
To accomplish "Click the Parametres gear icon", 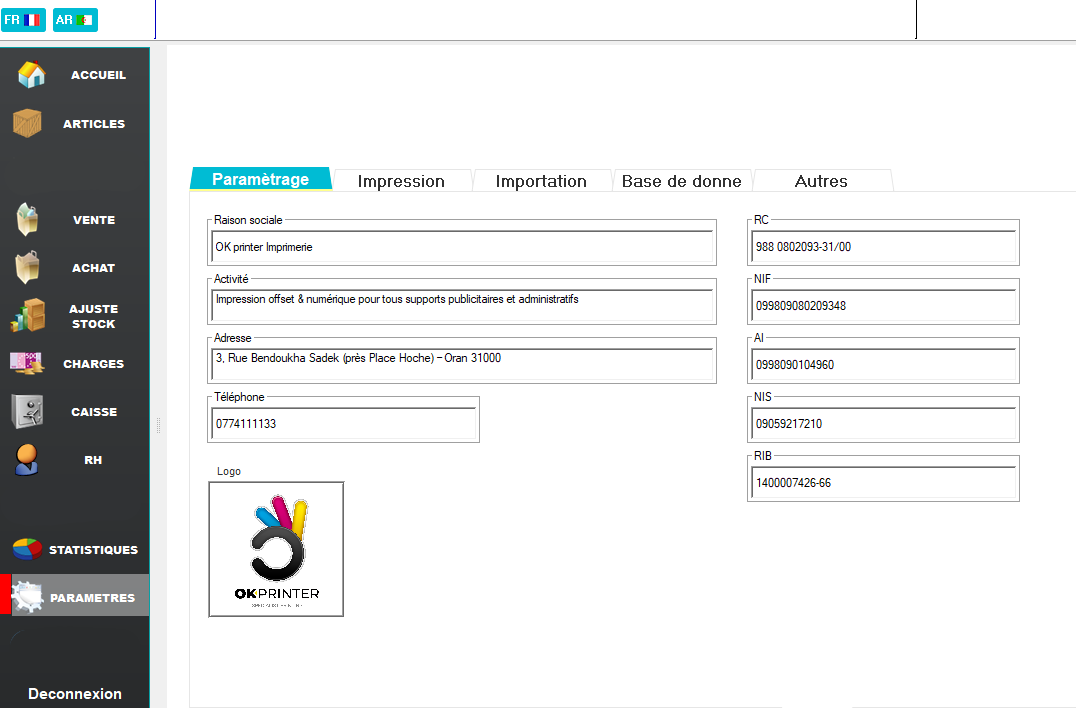I will [29, 597].
